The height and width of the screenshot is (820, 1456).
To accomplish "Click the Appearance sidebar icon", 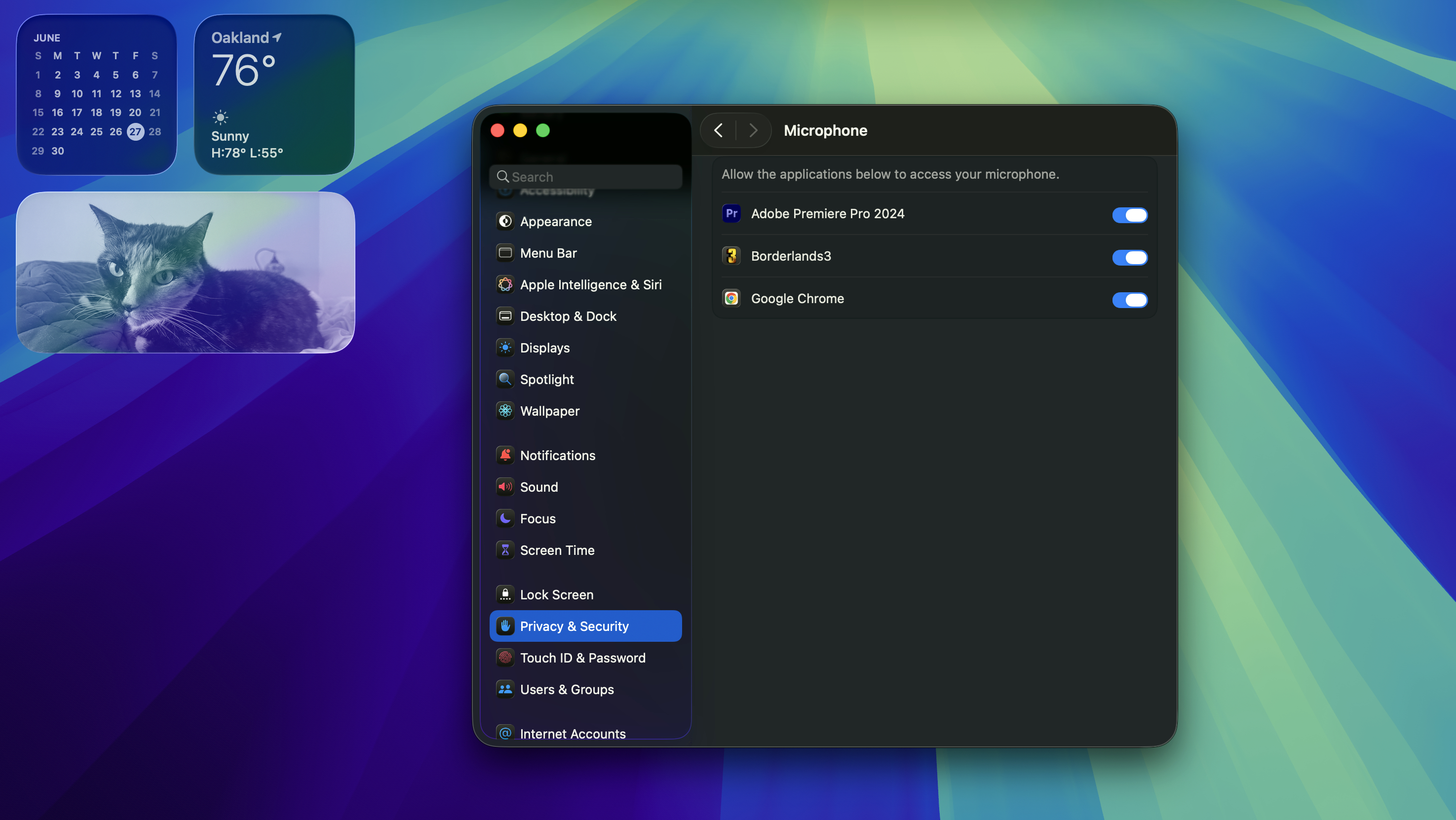I will coord(505,221).
